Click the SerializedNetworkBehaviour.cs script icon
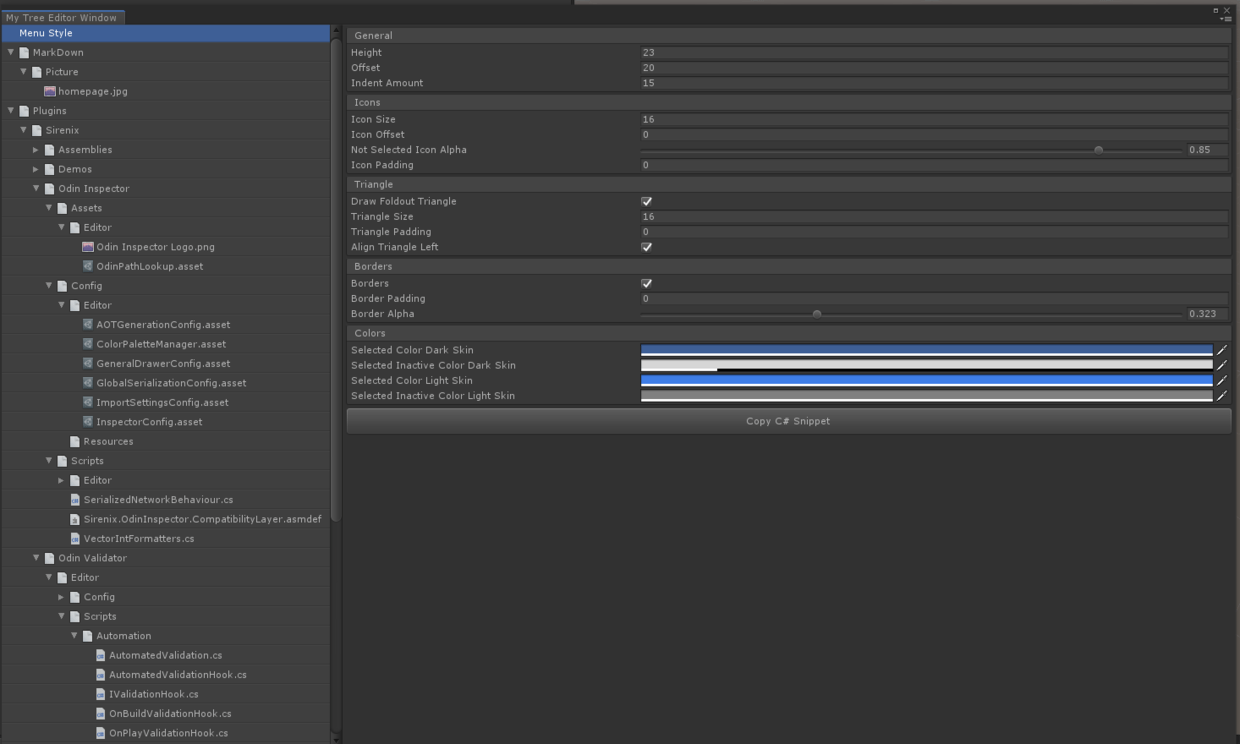 tap(75, 500)
